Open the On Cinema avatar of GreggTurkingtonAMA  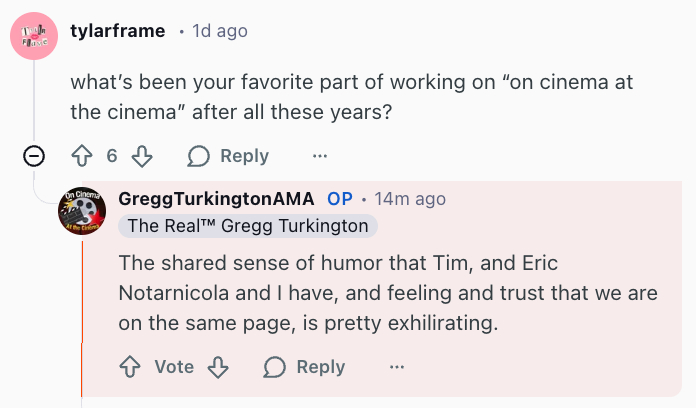point(82,211)
